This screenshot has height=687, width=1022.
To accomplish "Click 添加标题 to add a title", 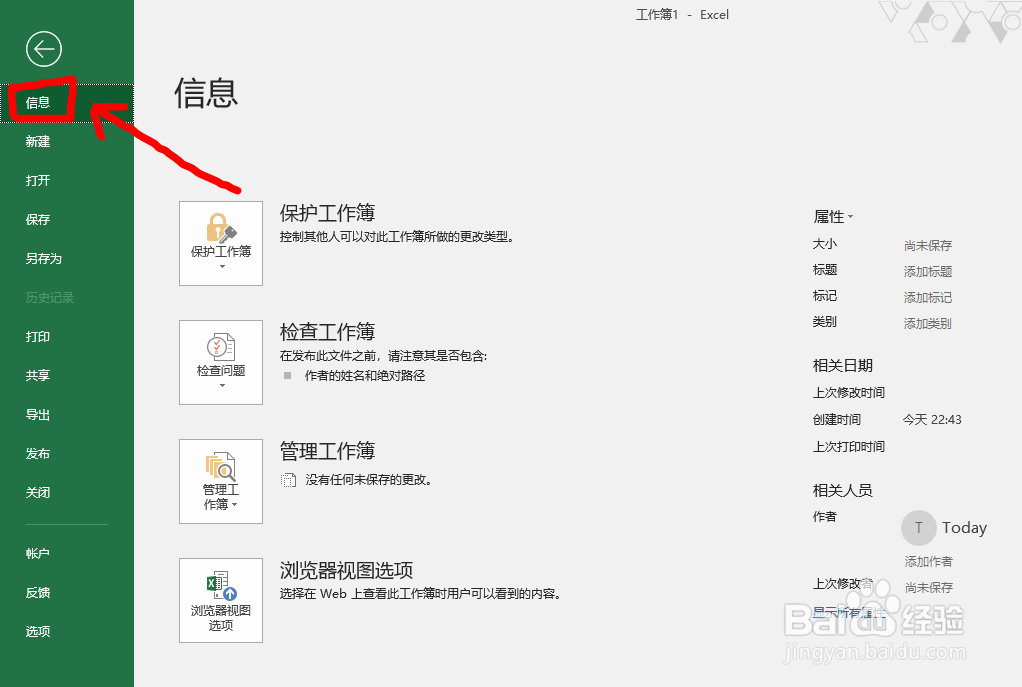I will click(931, 270).
